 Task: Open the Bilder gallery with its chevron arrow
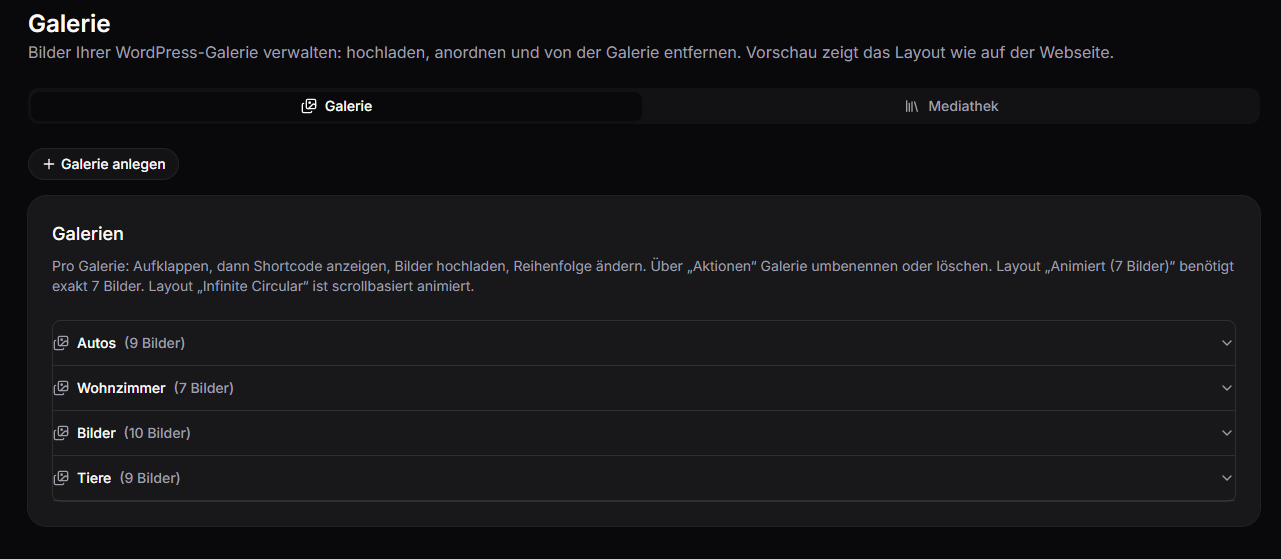tap(1227, 433)
